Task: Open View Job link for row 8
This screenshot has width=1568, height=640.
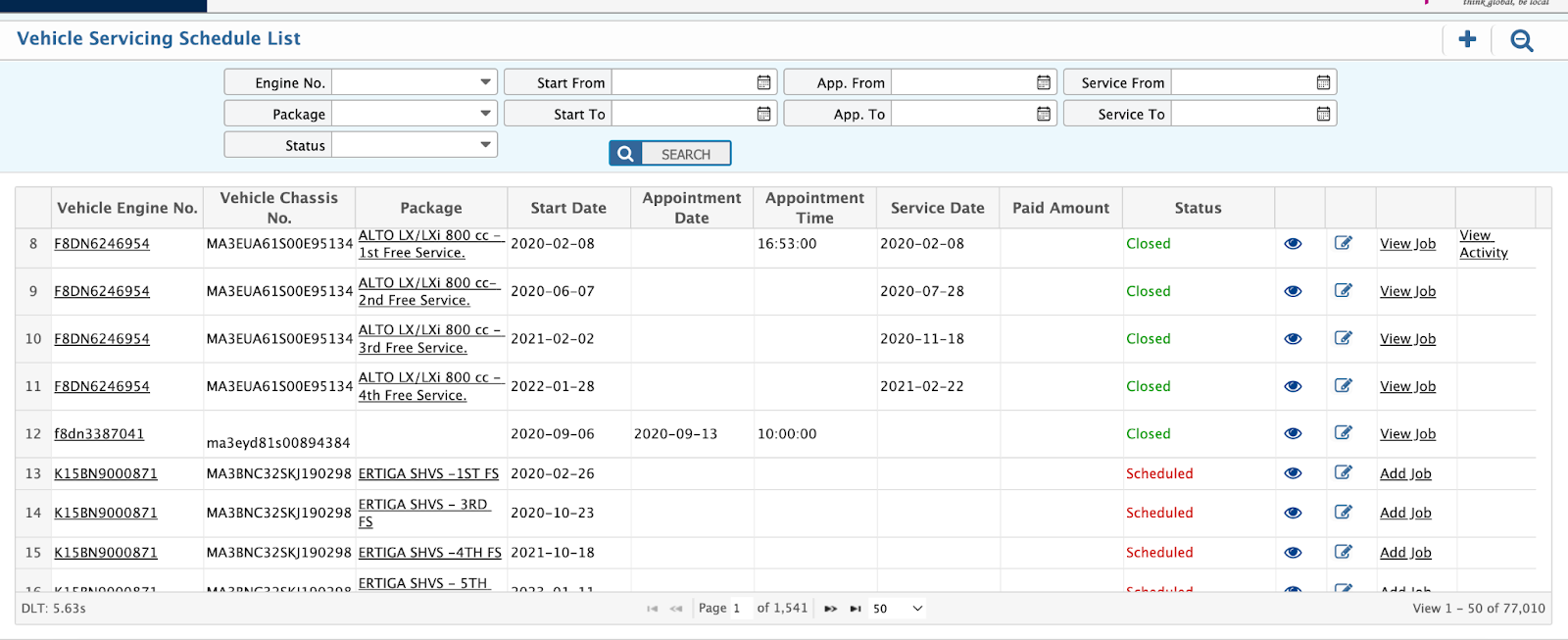Action: 1407,244
